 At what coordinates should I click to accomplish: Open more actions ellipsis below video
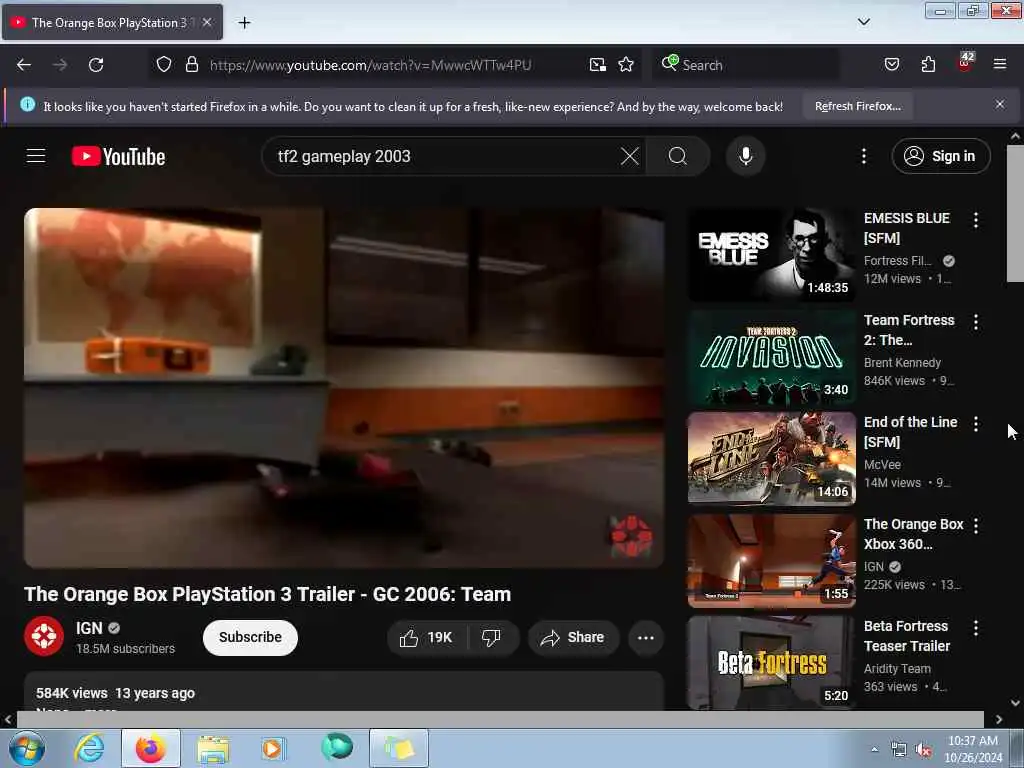coord(645,637)
